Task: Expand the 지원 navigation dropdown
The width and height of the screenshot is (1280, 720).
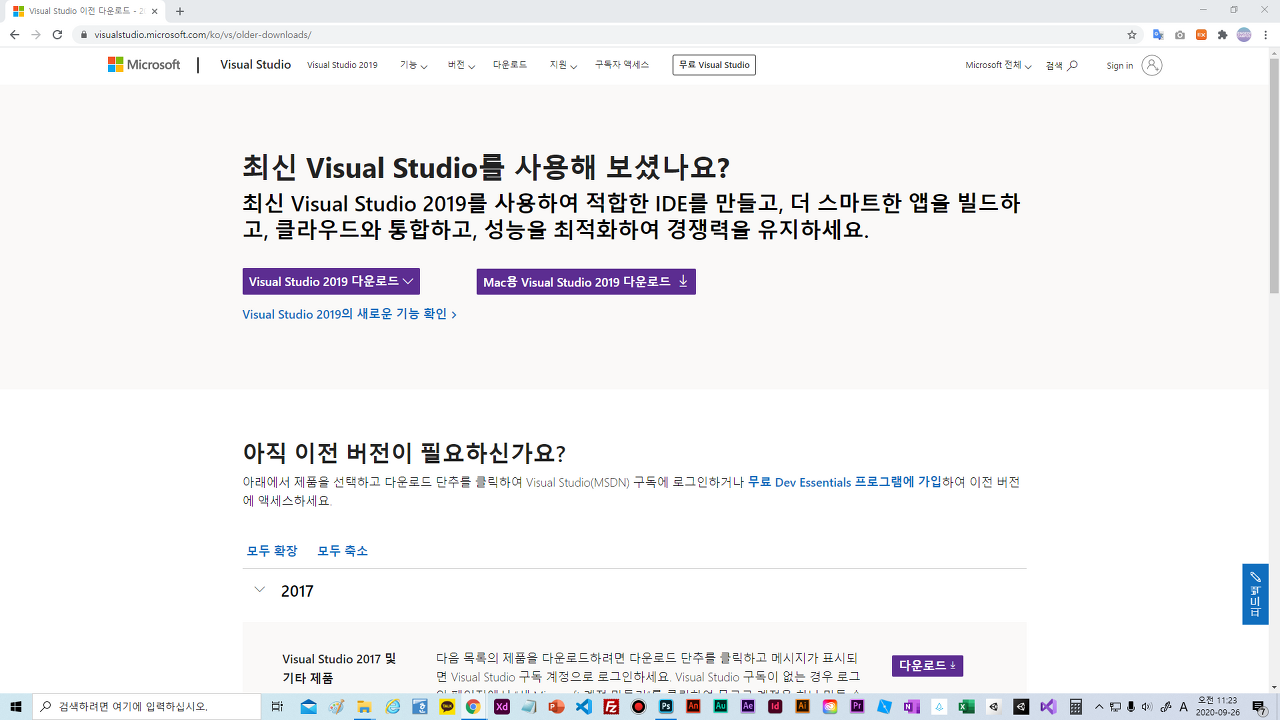Action: click(x=563, y=65)
